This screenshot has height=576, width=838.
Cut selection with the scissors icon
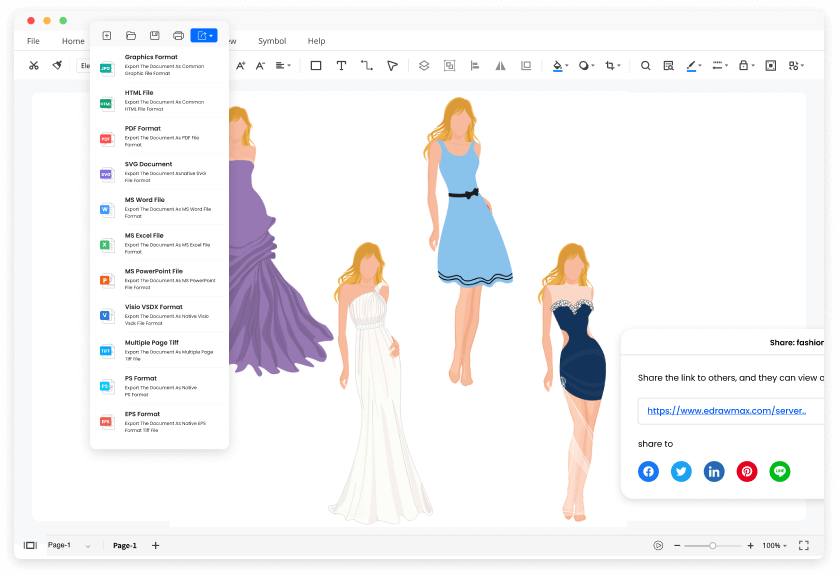click(34, 66)
